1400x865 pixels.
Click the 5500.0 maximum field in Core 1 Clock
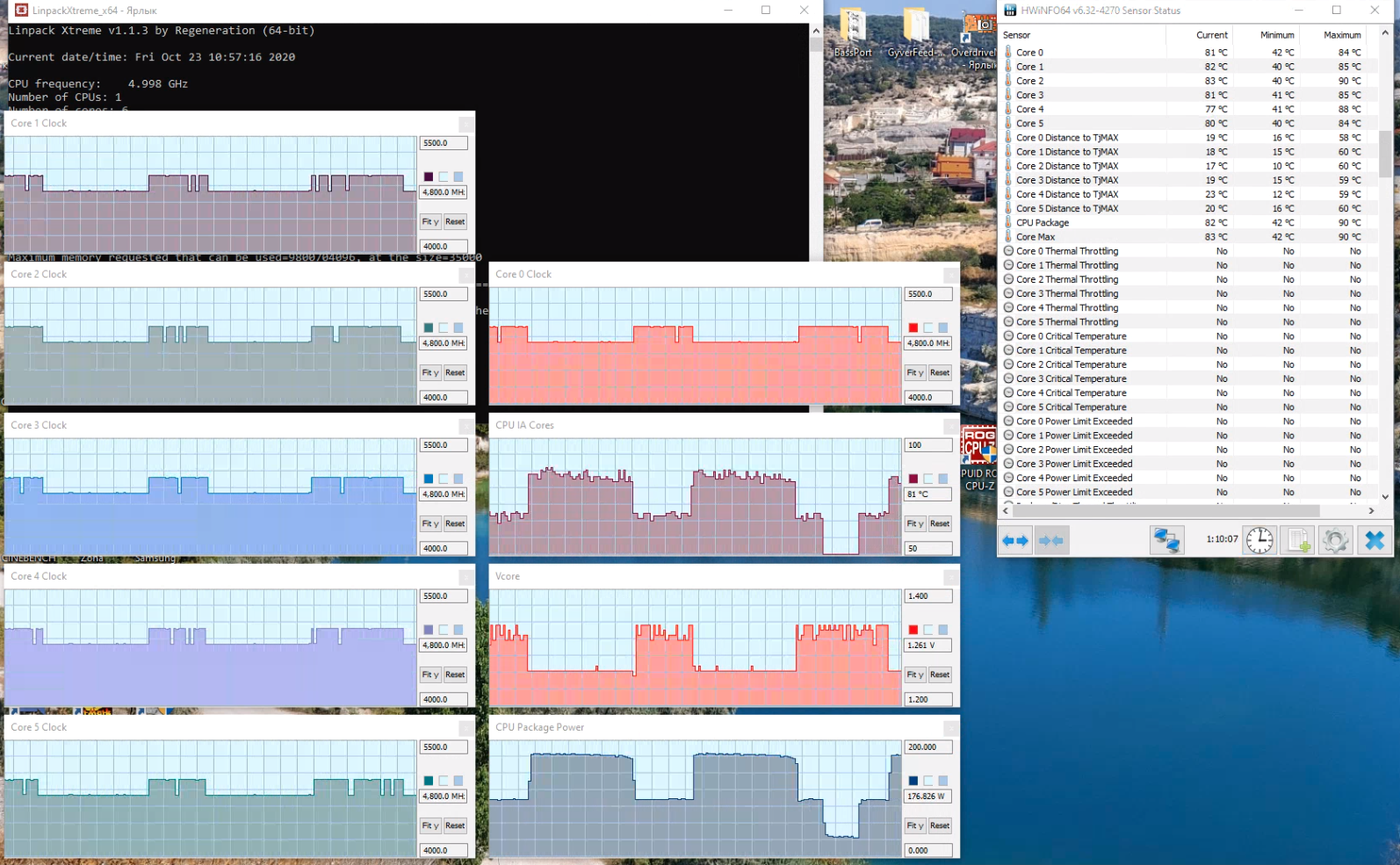[x=444, y=143]
